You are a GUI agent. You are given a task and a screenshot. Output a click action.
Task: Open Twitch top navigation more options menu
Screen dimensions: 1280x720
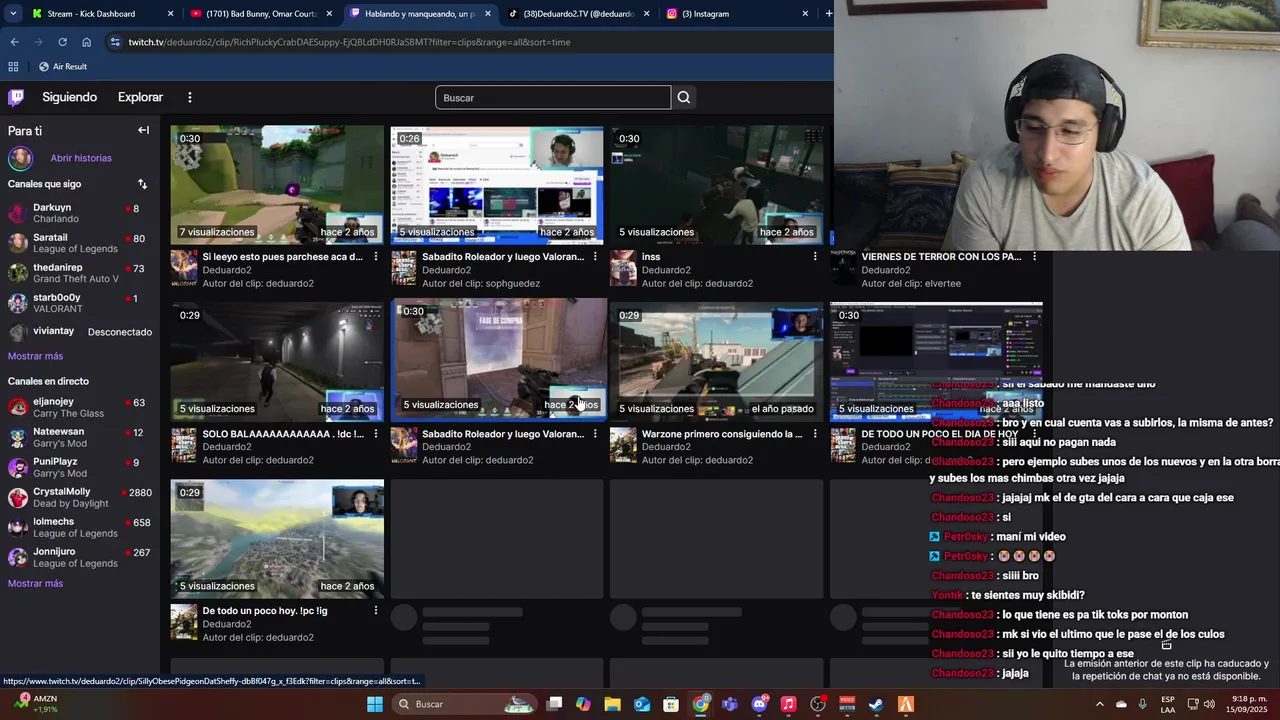tap(189, 97)
